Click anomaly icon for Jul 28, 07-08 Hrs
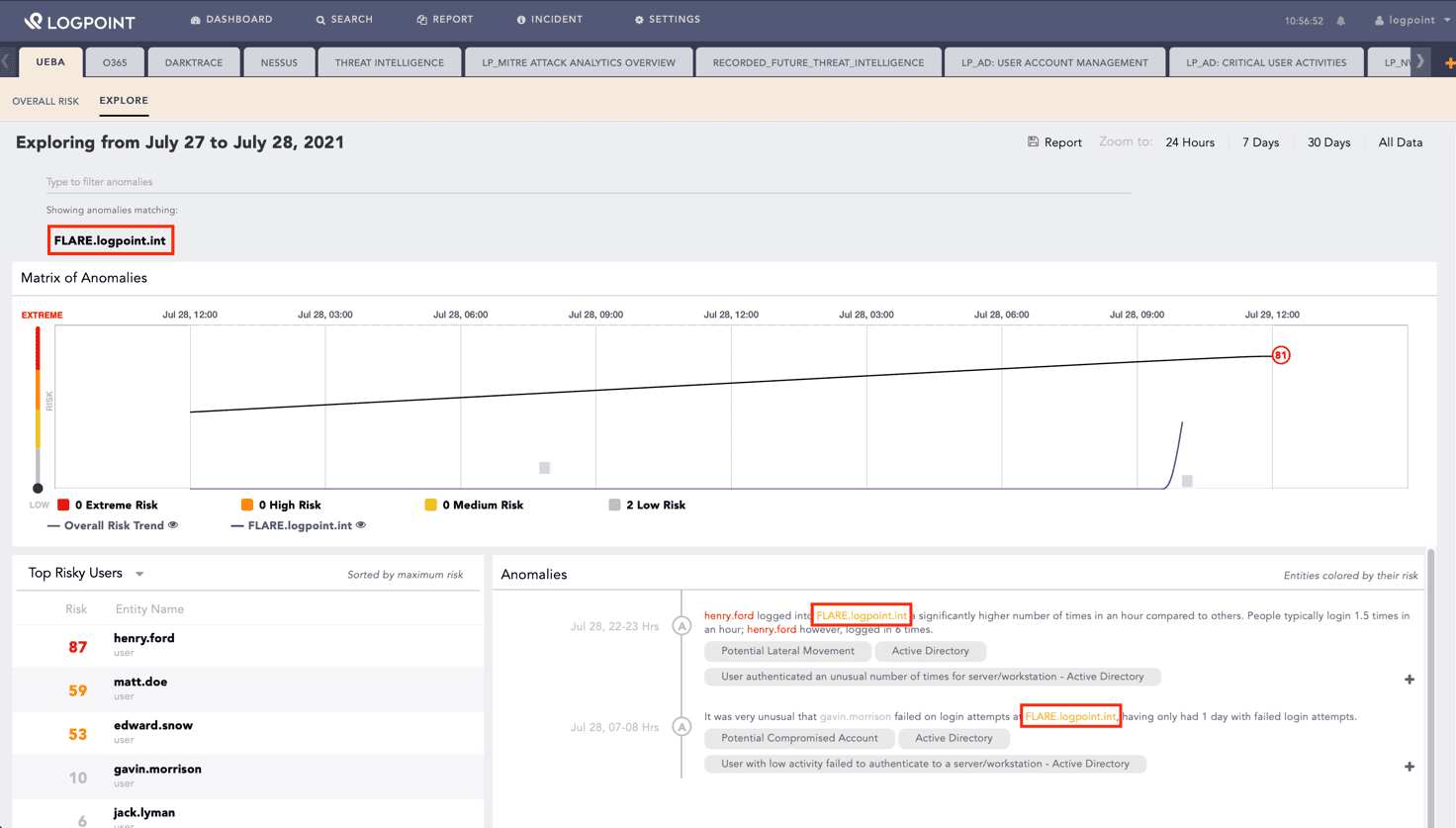Image resolution: width=1456 pixels, height=828 pixels. pyautogui.click(x=682, y=726)
